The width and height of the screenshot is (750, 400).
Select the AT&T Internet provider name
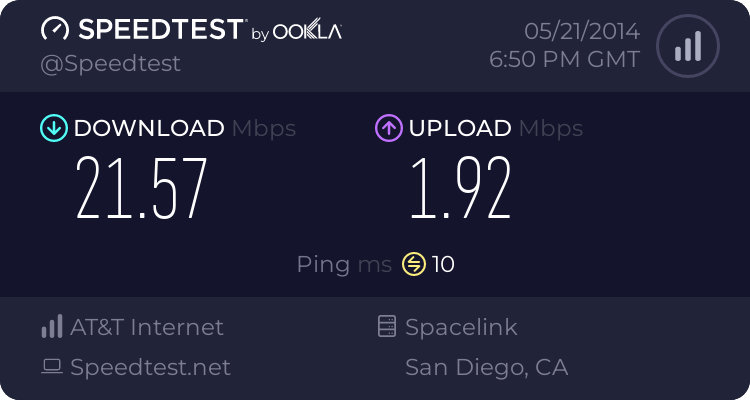point(147,327)
